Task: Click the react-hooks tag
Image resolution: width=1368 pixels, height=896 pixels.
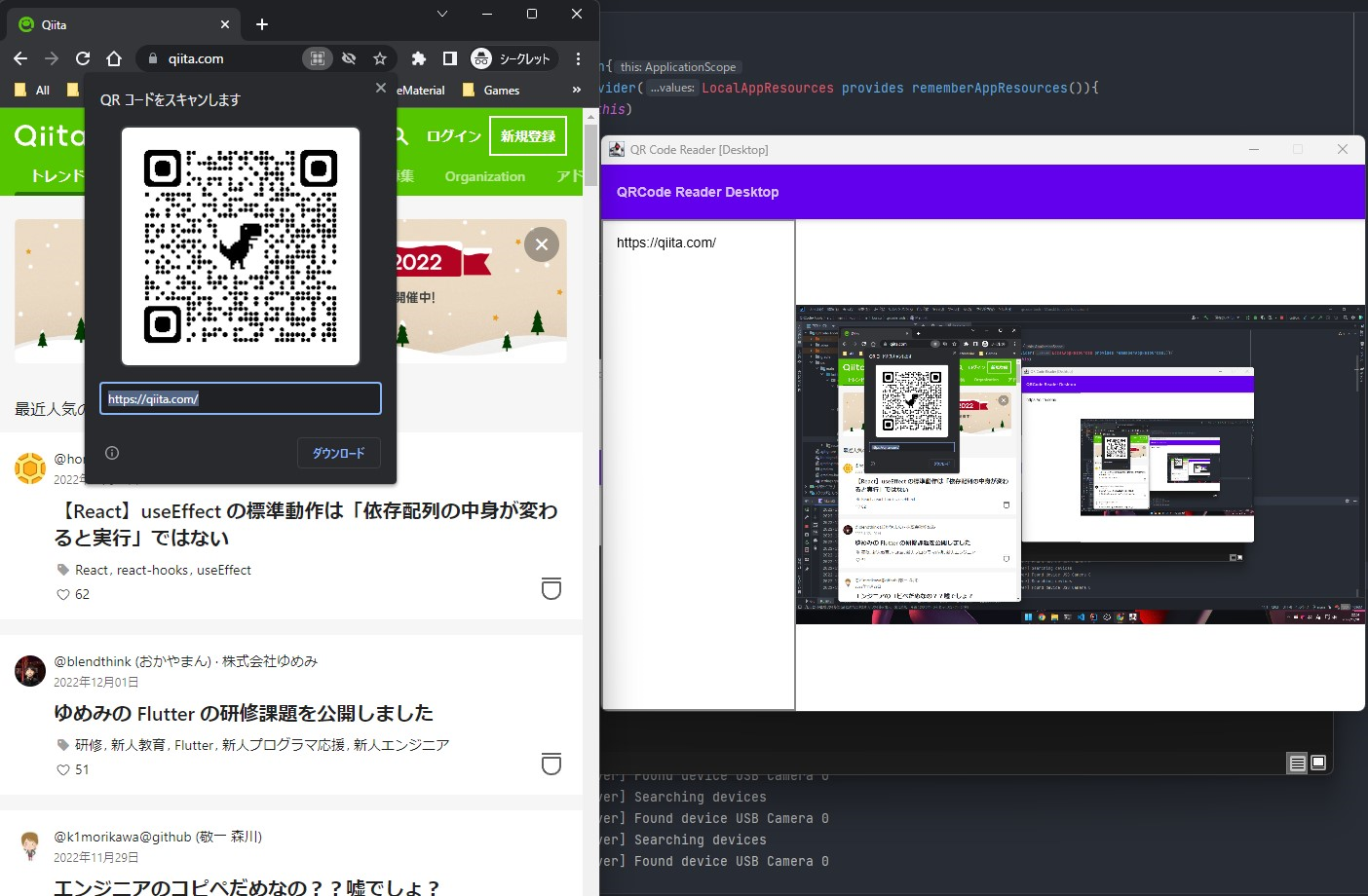Action: tap(153, 570)
